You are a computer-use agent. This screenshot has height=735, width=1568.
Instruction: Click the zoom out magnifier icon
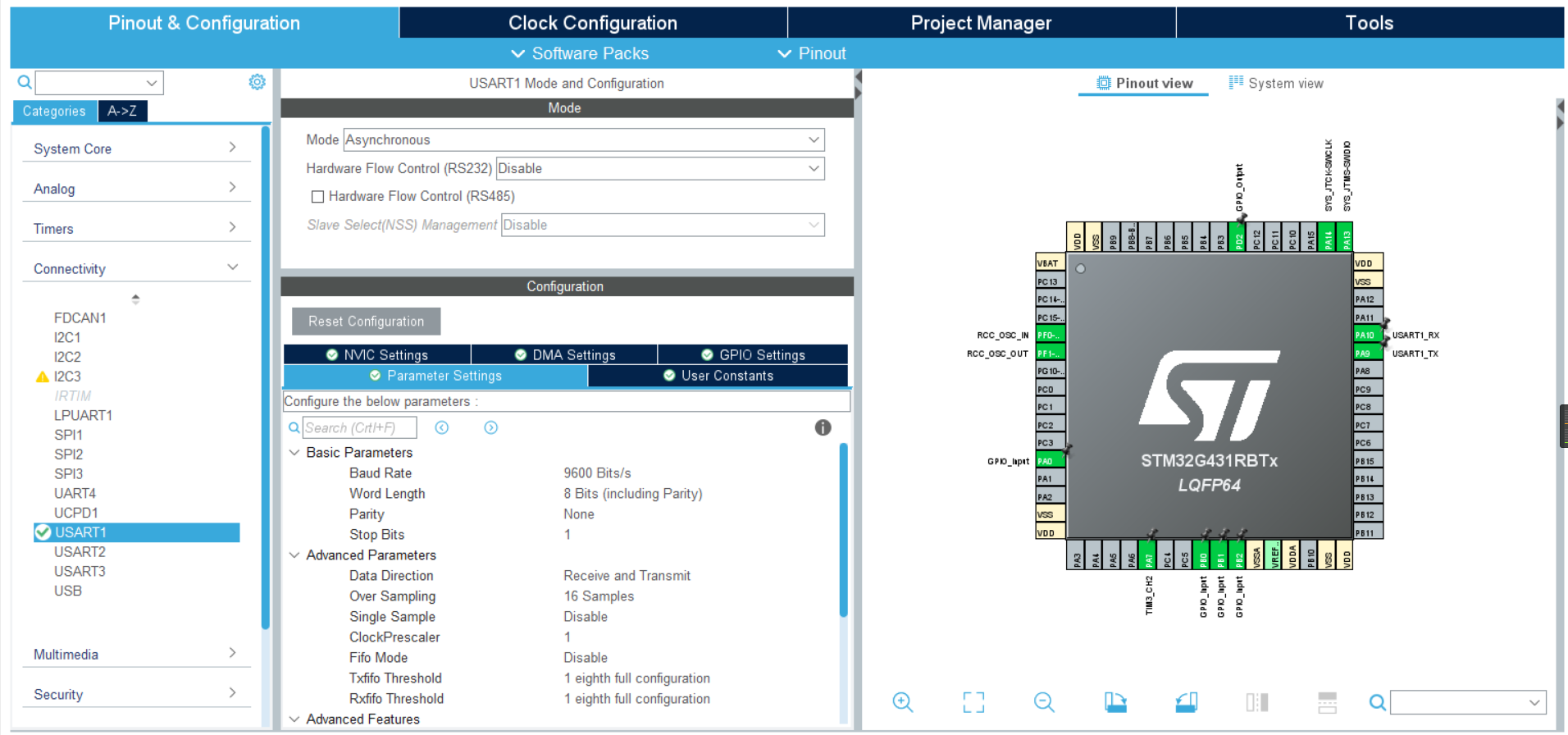1044,702
